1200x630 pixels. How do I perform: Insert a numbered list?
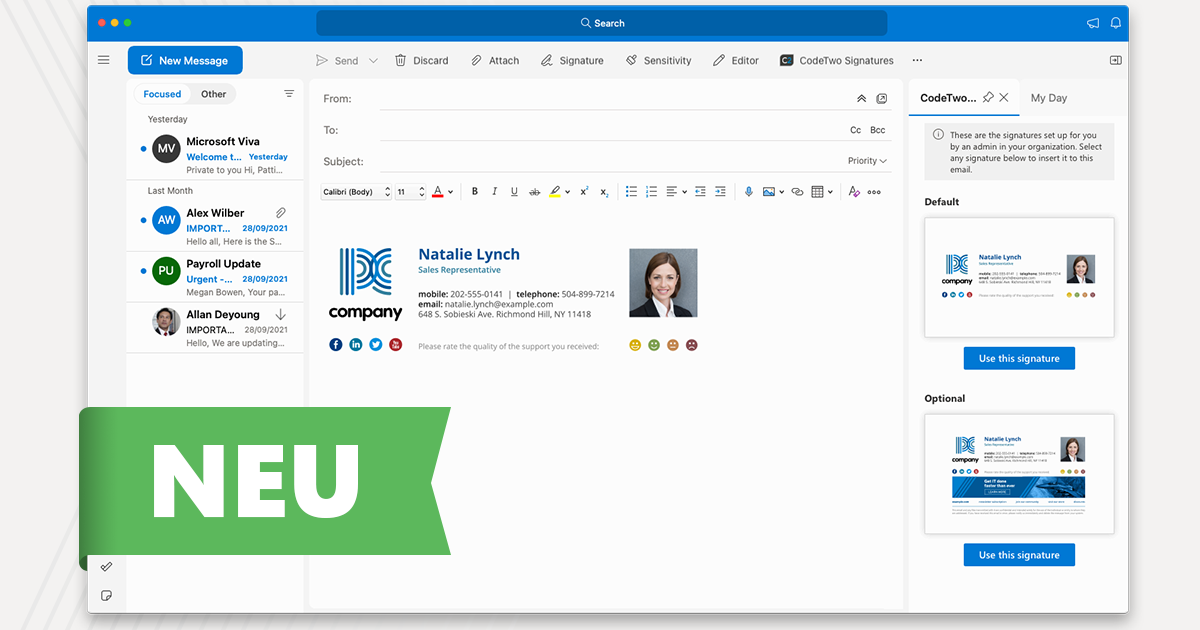pyautogui.click(x=651, y=192)
